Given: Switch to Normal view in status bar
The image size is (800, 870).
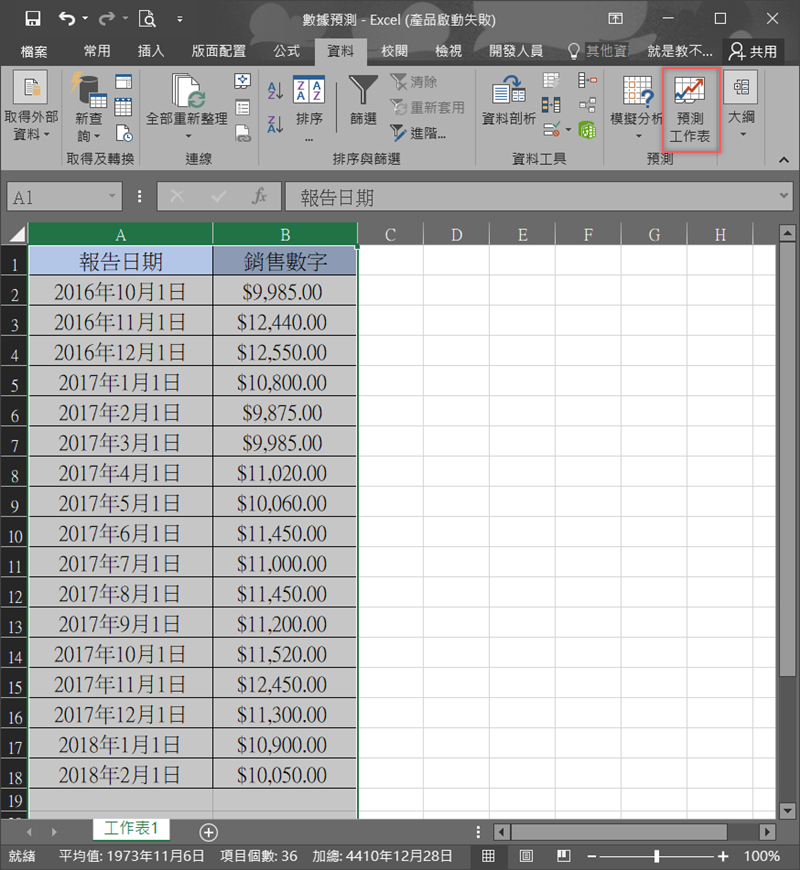Looking at the screenshot, I should (488, 856).
